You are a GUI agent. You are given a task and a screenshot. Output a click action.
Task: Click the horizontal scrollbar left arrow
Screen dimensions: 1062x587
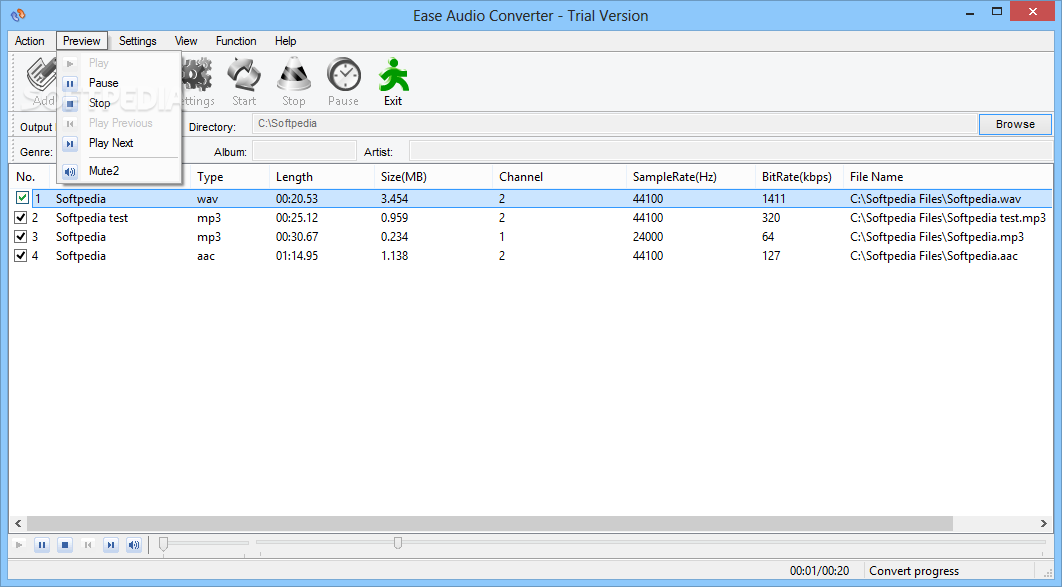[x=18, y=523]
